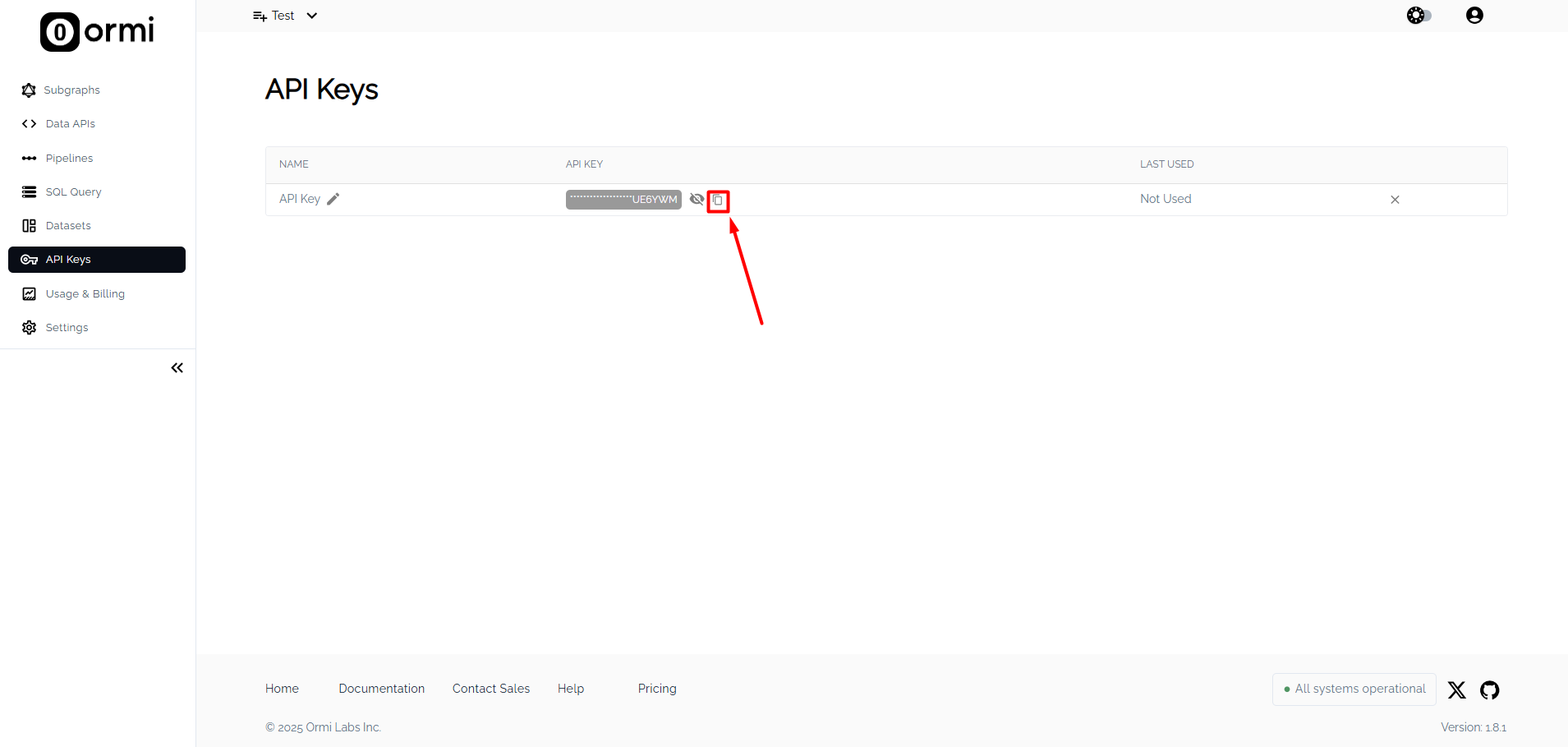Click the masked key ending UE6YWM
This screenshot has width=1568, height=747.
623,200
